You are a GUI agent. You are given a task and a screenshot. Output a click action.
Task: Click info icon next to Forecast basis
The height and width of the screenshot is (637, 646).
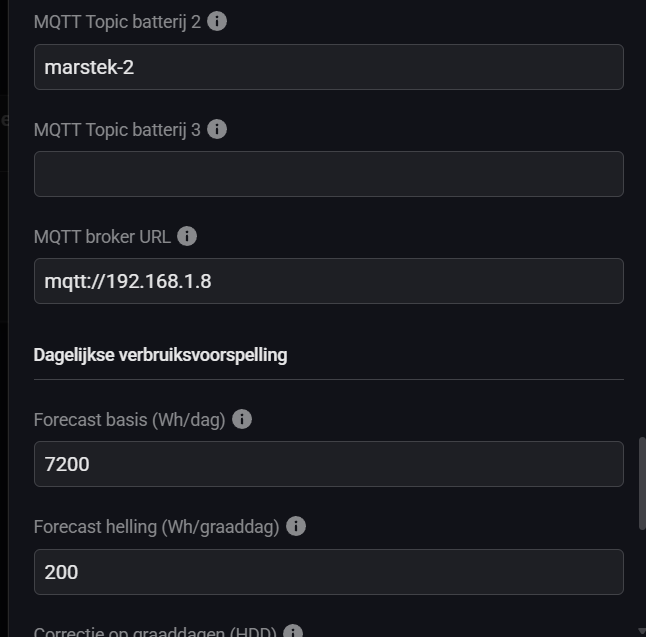click(242, 419)
